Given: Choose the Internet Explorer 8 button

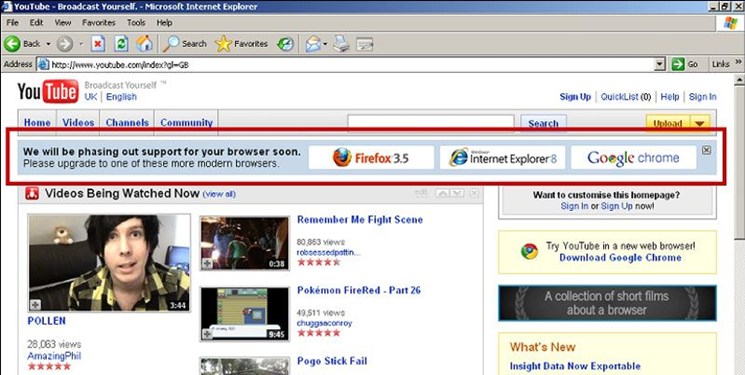Looking at the screenshot, I should tap(502, 157).
